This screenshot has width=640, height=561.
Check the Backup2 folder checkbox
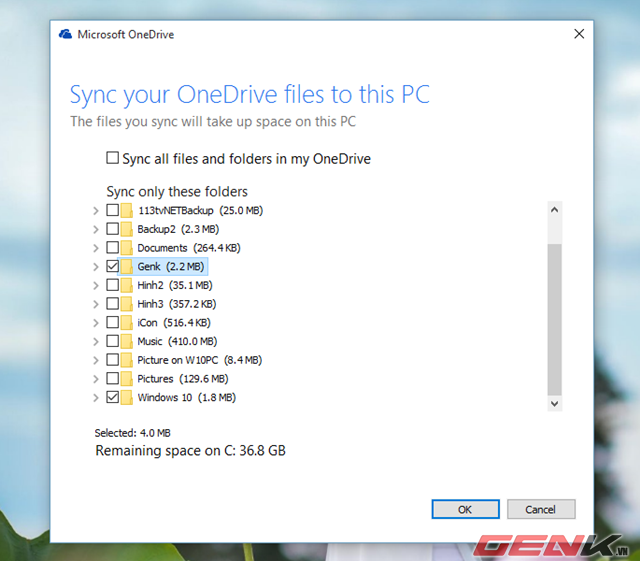pos(112,229)
